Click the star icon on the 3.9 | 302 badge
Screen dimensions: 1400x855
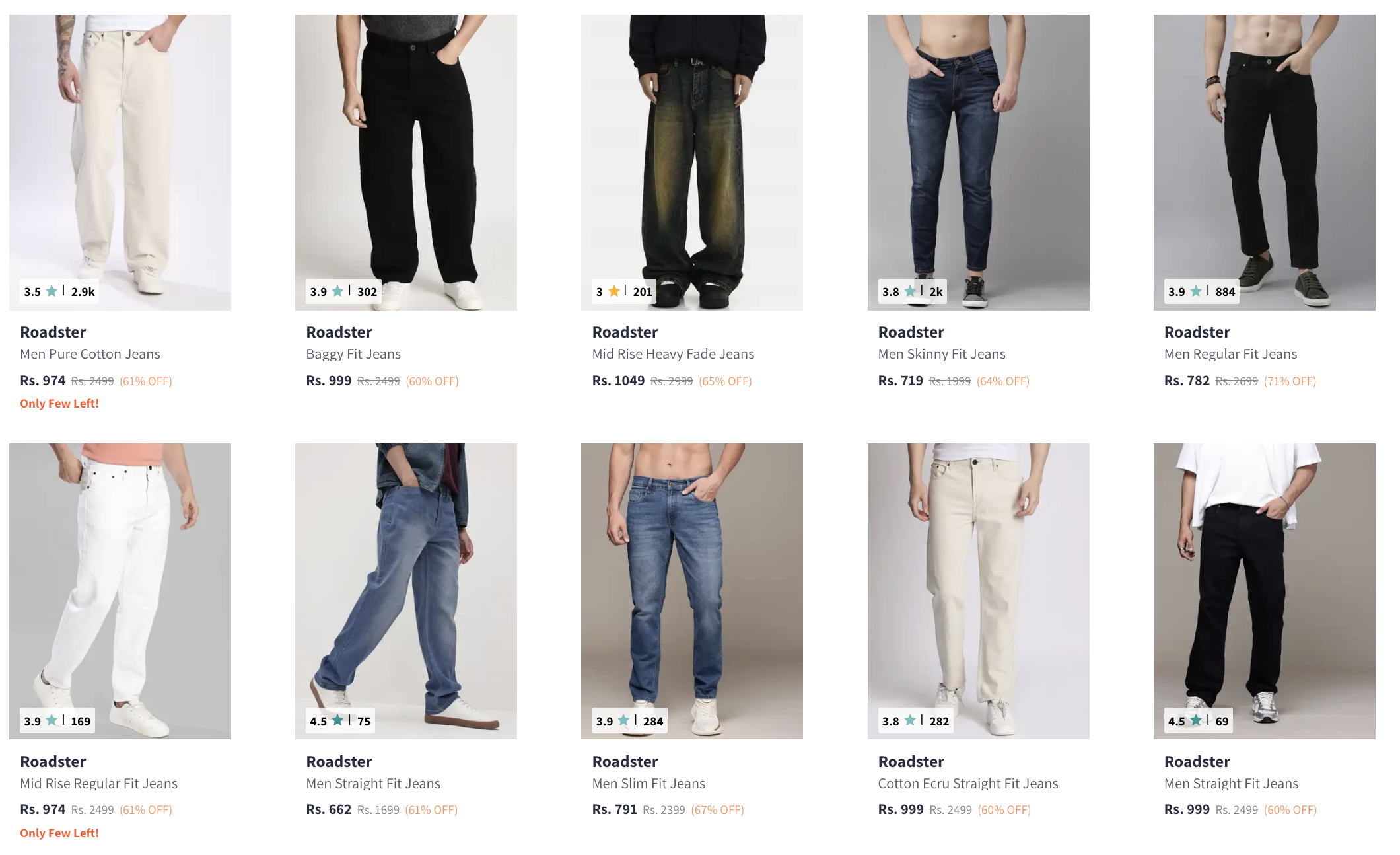coord(337,291)
